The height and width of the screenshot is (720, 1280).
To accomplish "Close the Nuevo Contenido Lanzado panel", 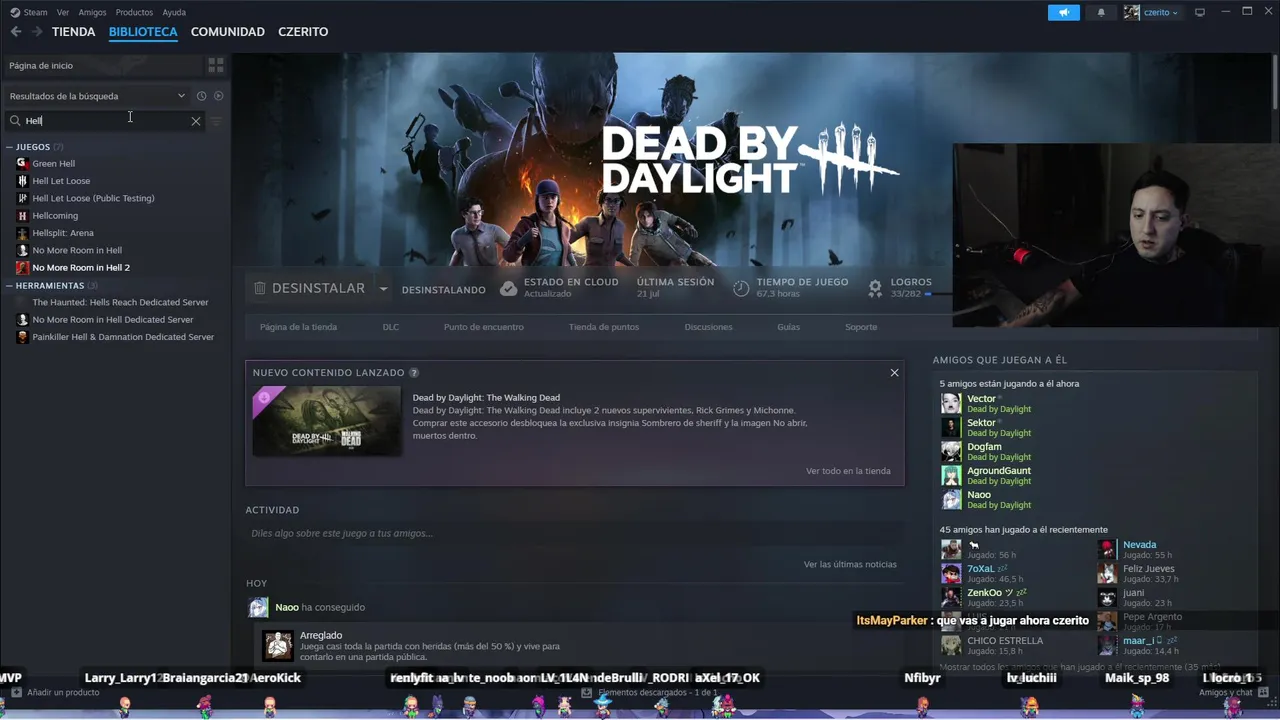I will pyautogui.click(x=894, y=373).
